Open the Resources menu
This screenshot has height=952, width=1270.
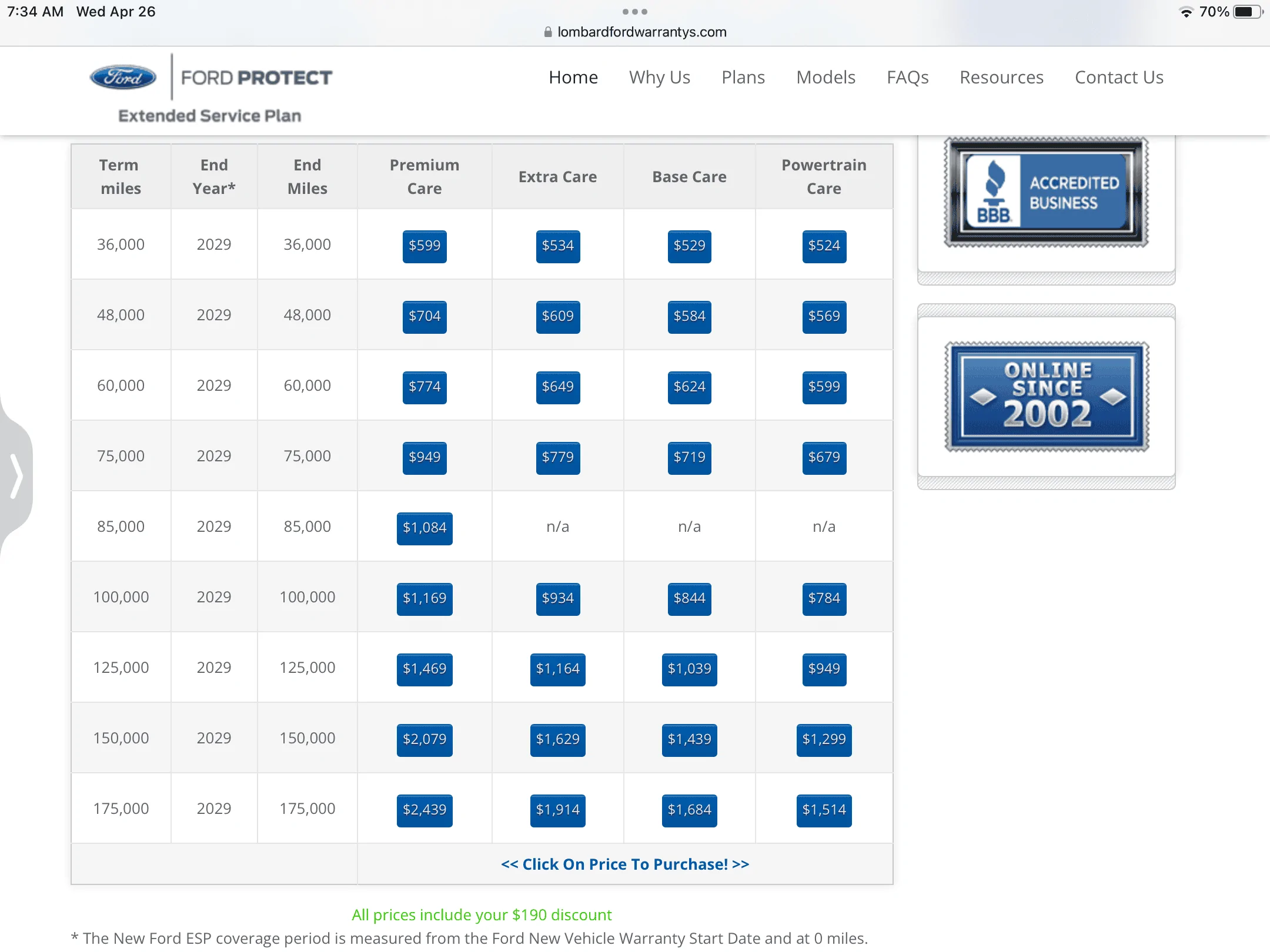(x=1001, y=77)
